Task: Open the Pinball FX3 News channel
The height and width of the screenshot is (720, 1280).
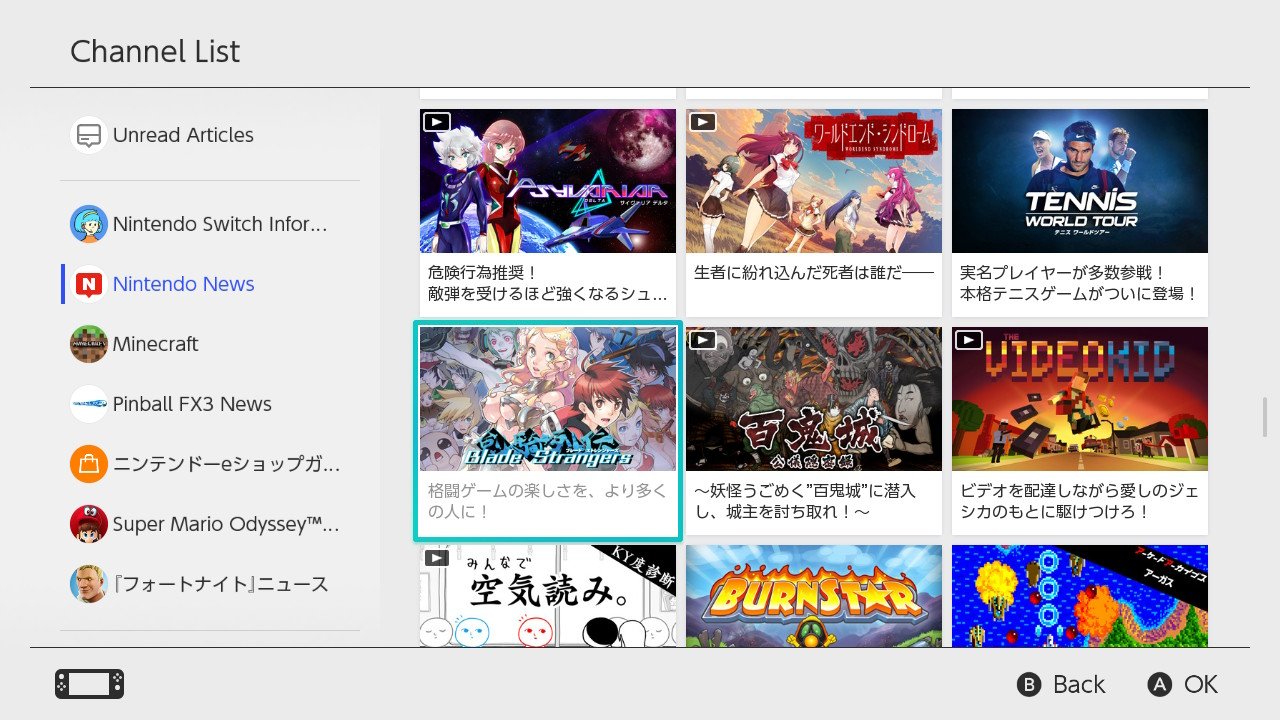Action: [210, 404]
